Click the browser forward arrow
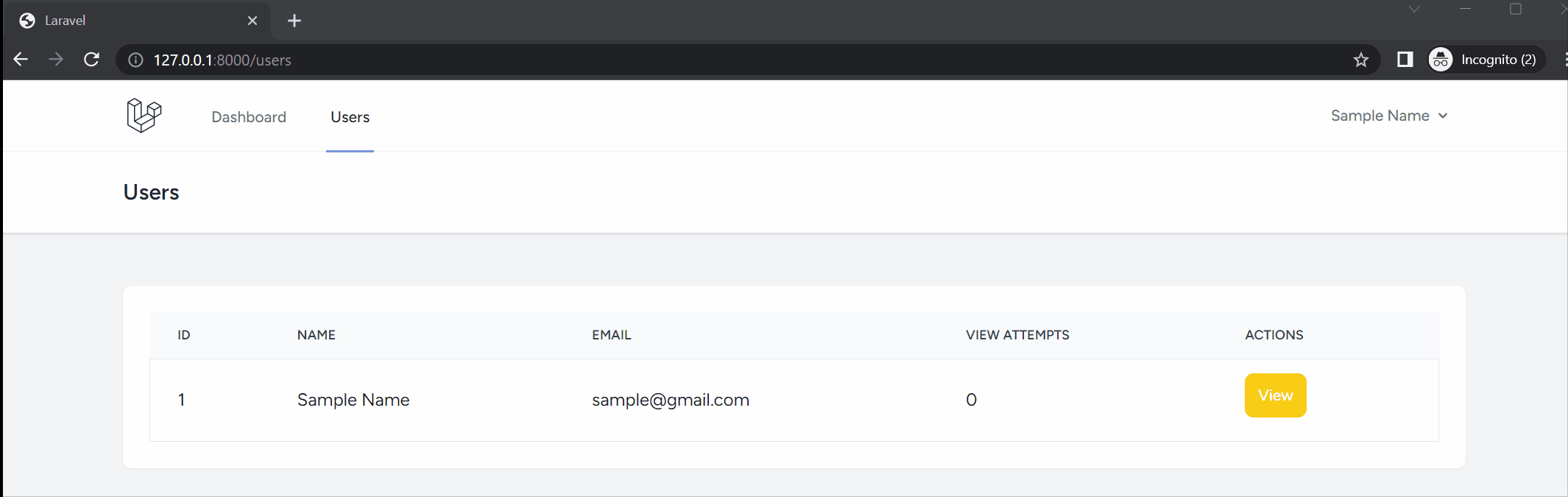This screenshot has height=497, width=1568. pyautogui.click(x=56, y=60)
